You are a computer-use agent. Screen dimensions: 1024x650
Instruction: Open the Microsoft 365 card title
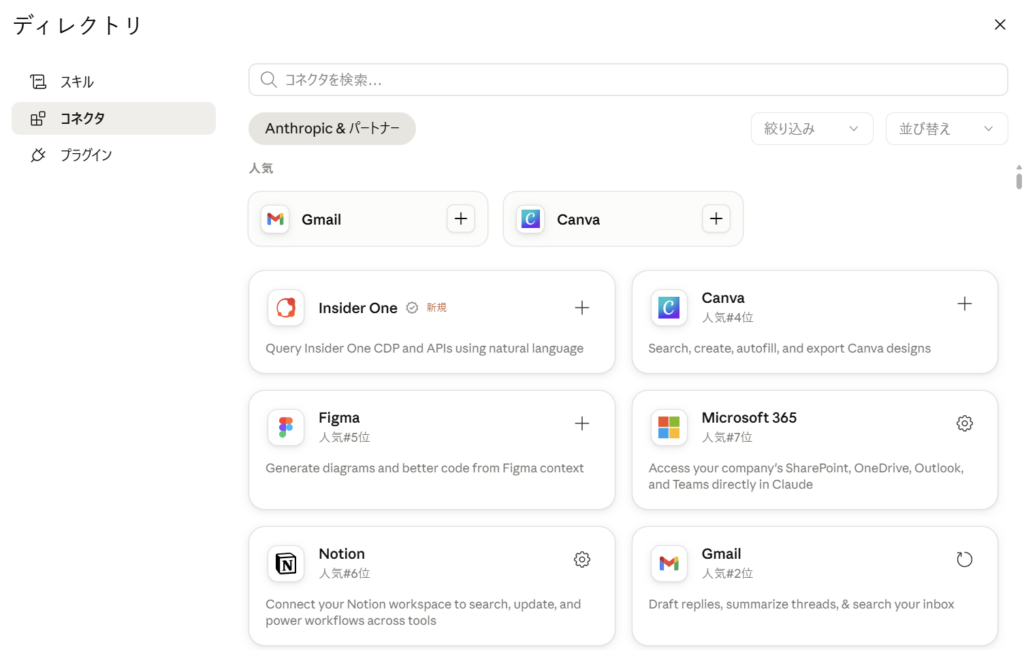click(x=749, y=417)
